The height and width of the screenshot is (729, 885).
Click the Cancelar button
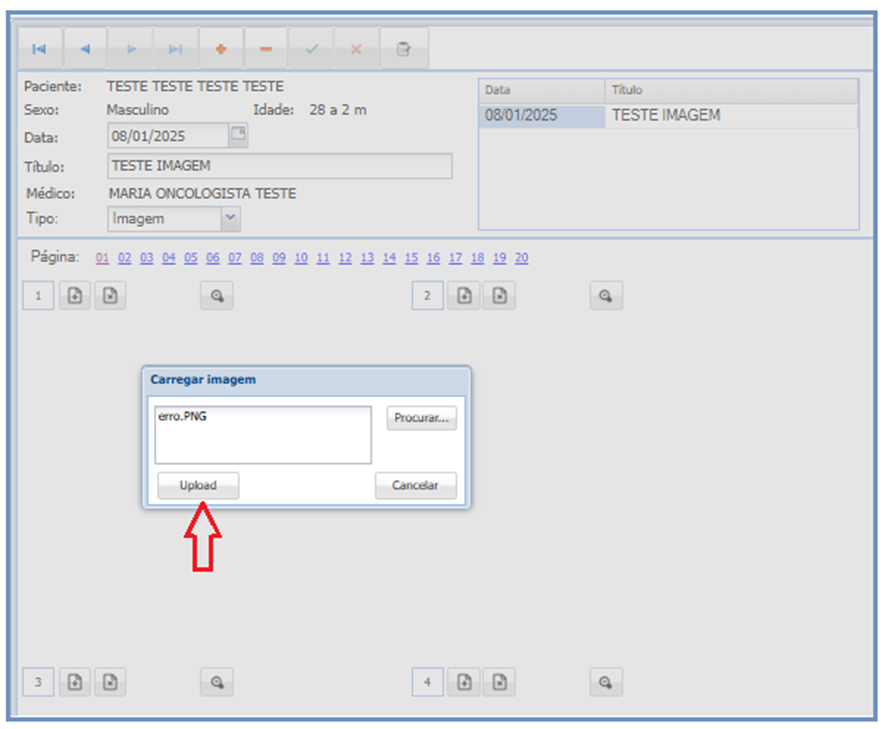415,485
